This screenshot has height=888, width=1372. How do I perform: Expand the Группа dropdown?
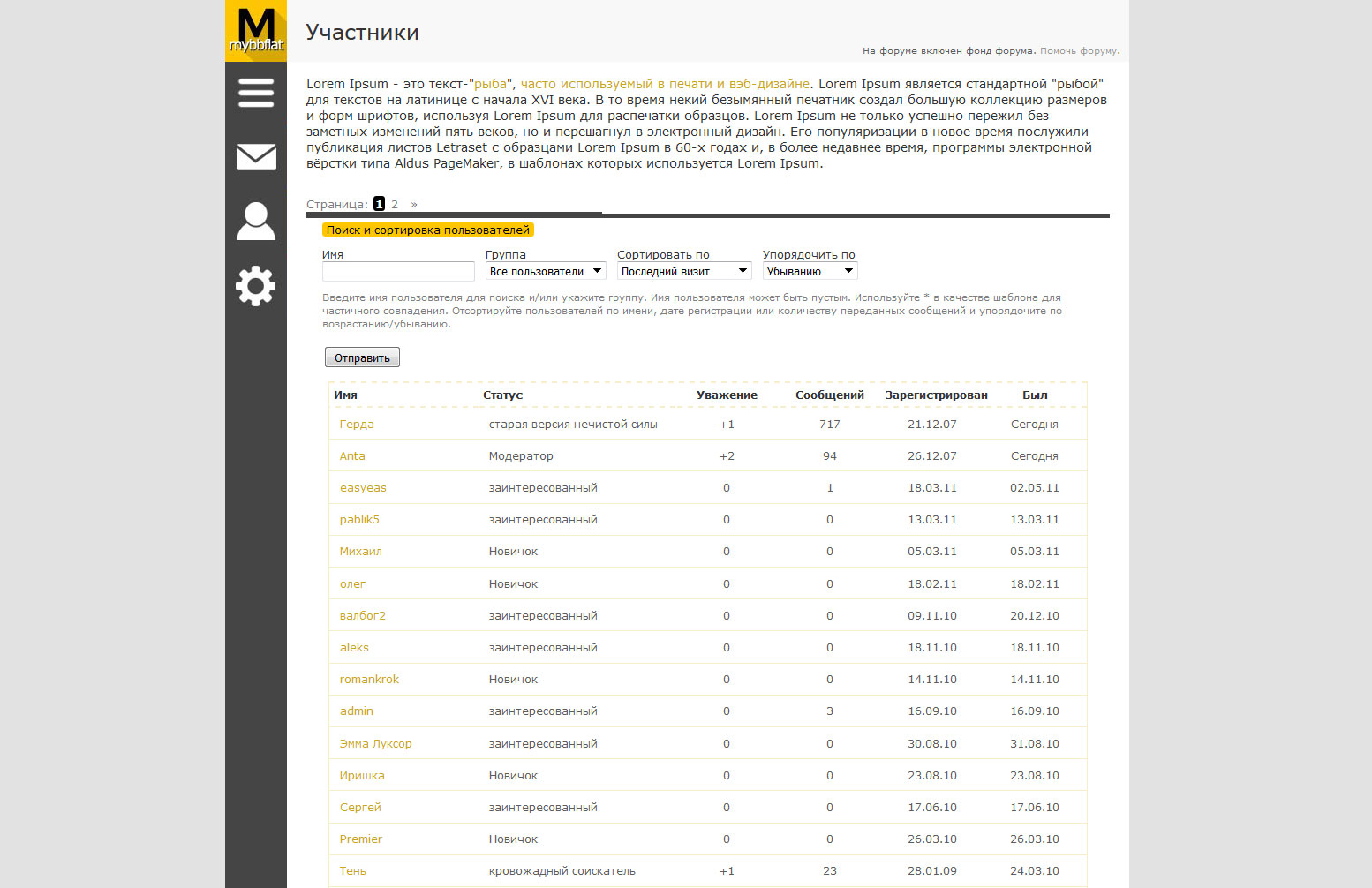546,271
